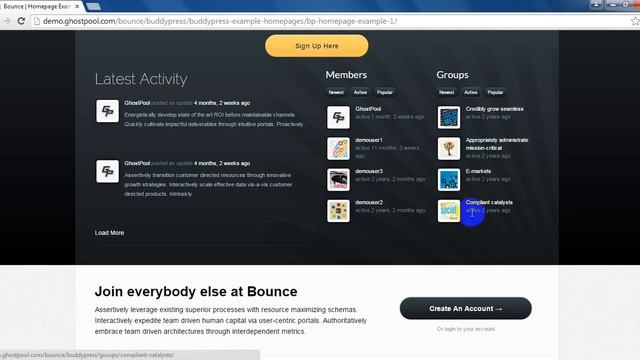Select the Popular tab under Members
This screenshot has width=640, height=360.
point(384,92)
